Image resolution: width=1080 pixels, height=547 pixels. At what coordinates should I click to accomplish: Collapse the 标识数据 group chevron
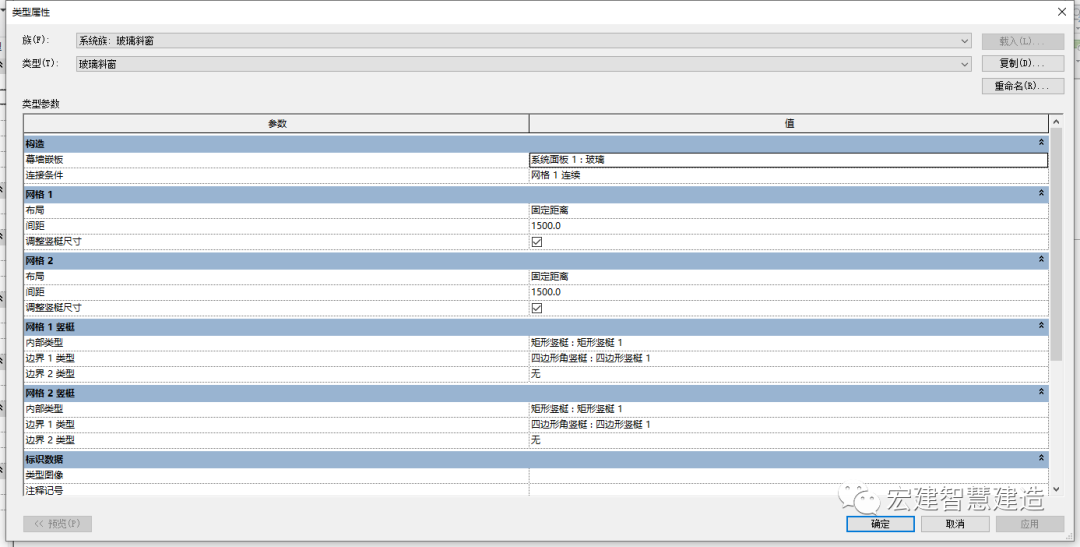coord(1041,458)
